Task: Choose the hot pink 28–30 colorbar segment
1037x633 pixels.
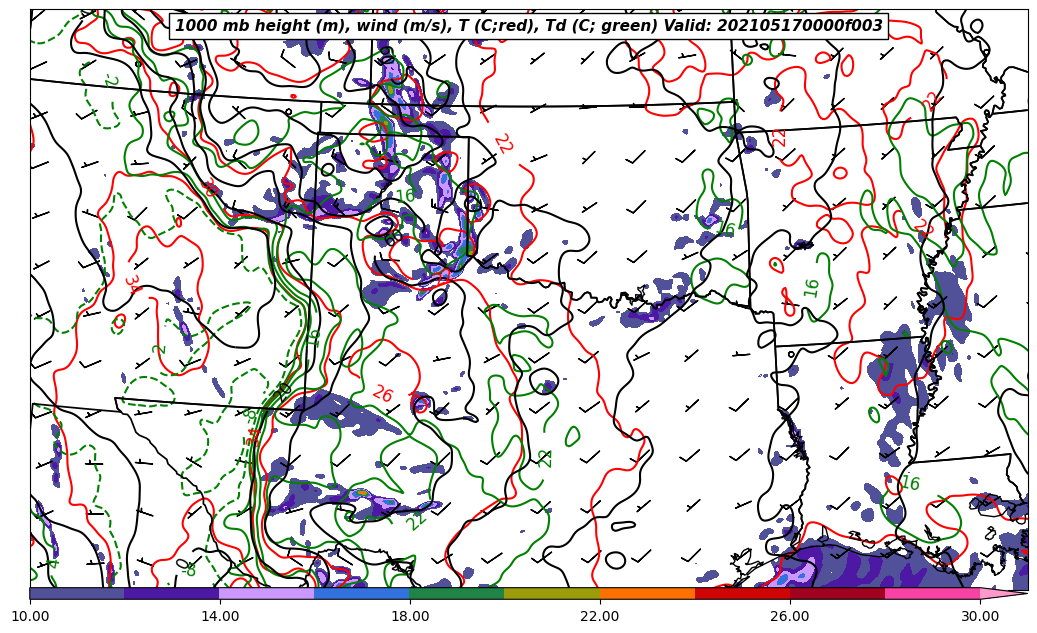Action: [x=932, y=593]
